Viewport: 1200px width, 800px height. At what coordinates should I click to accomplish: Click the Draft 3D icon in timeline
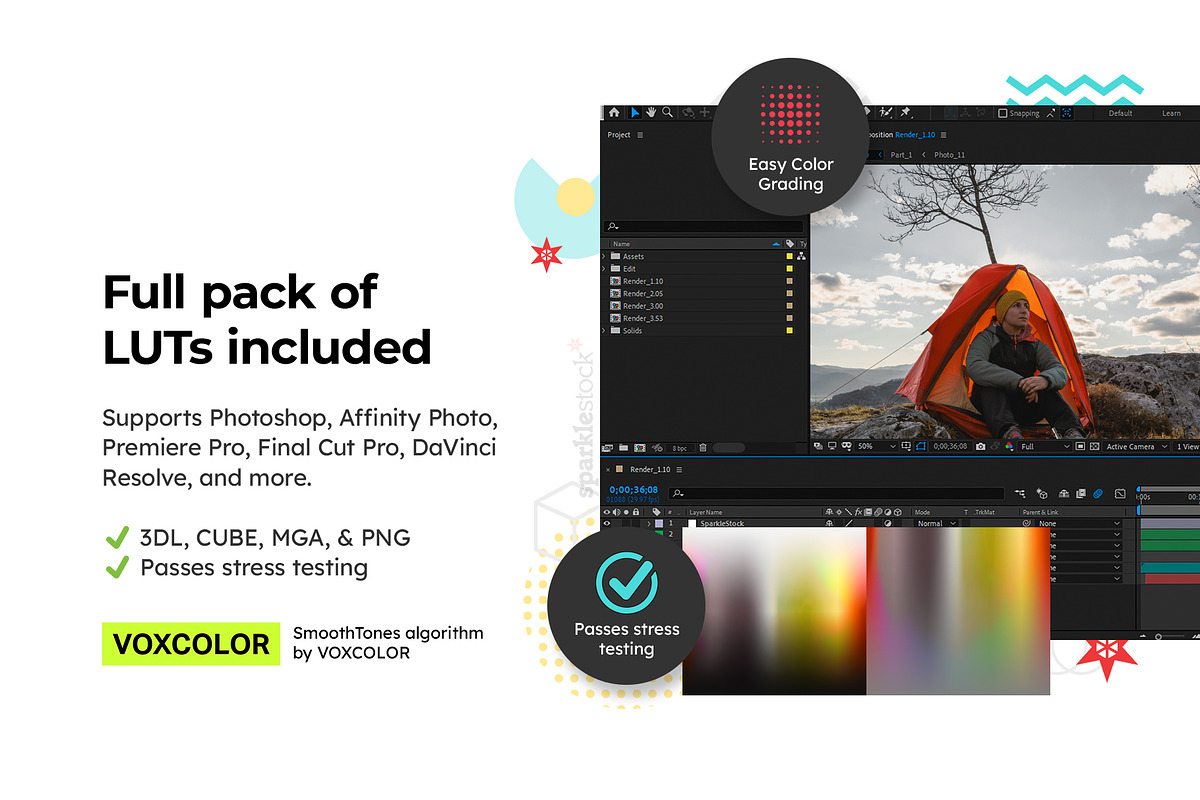(1042, 493)
